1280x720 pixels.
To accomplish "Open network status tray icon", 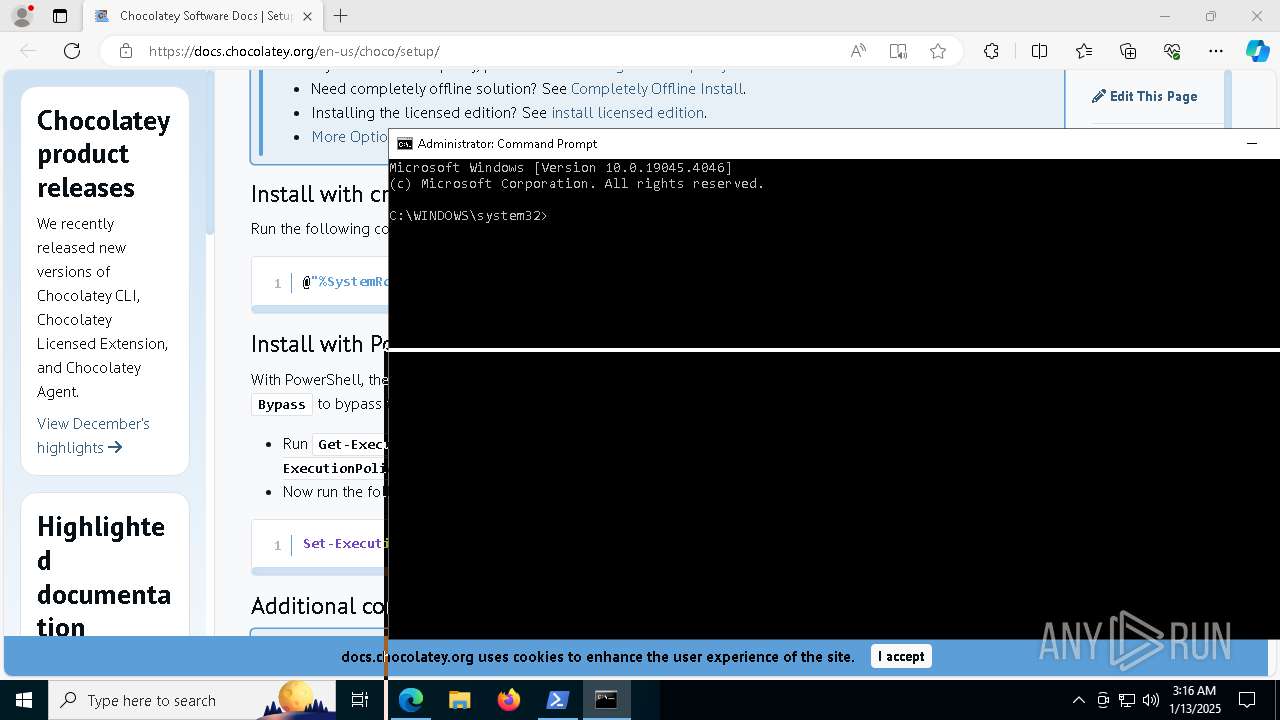I will [x=1127, y=700].
